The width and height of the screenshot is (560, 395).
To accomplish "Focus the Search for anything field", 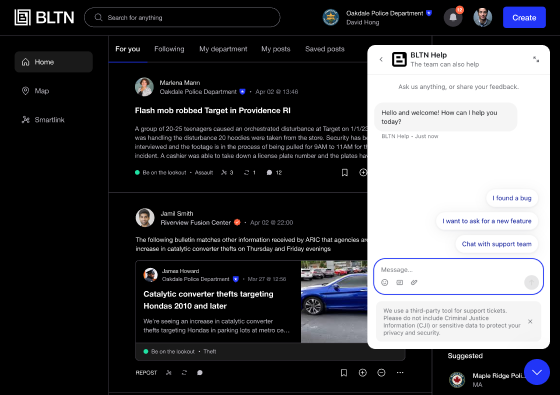I will click(x=182, y=18).
